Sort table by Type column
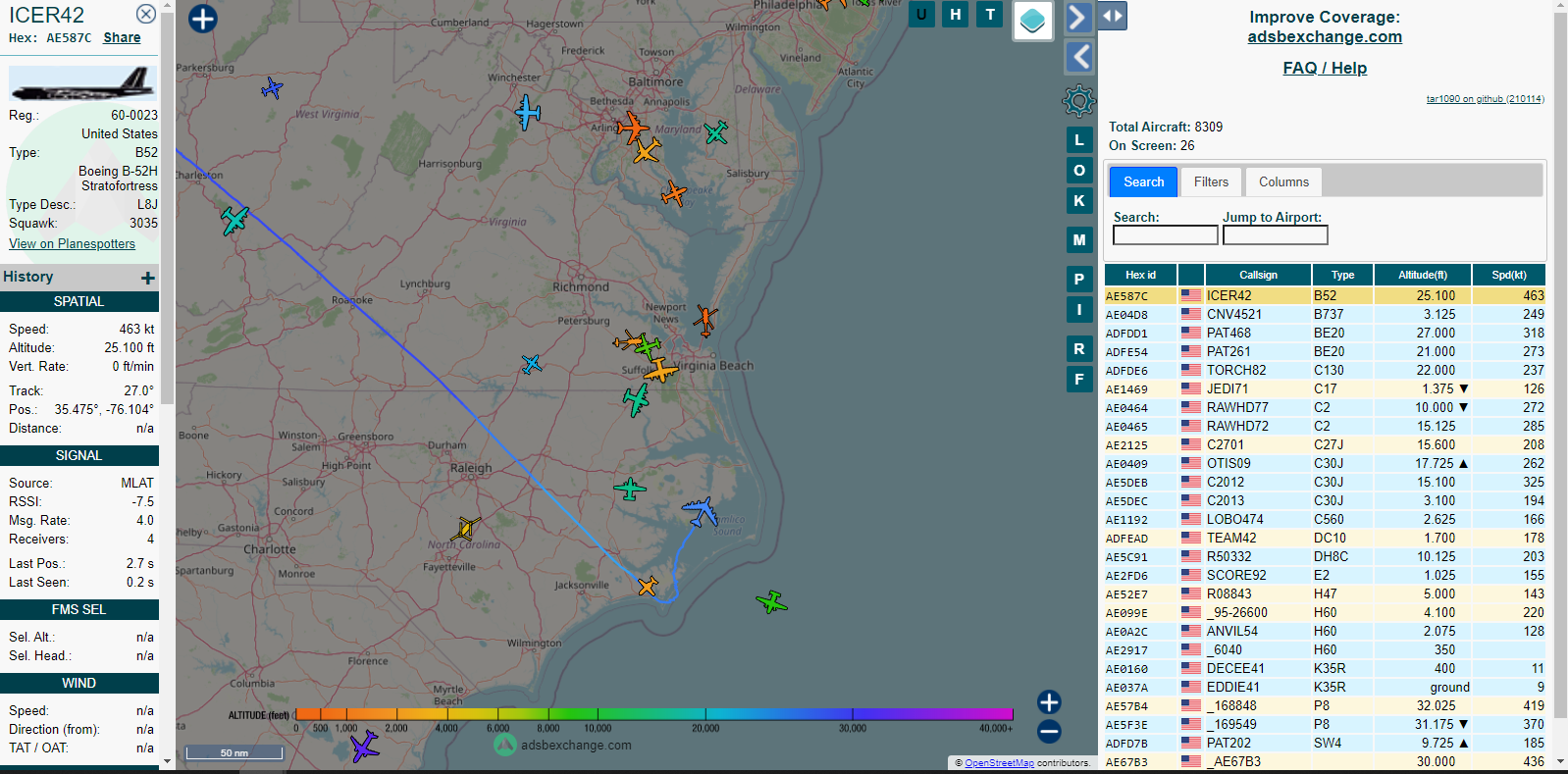Screen dimensions: 1568x774 1342,275
